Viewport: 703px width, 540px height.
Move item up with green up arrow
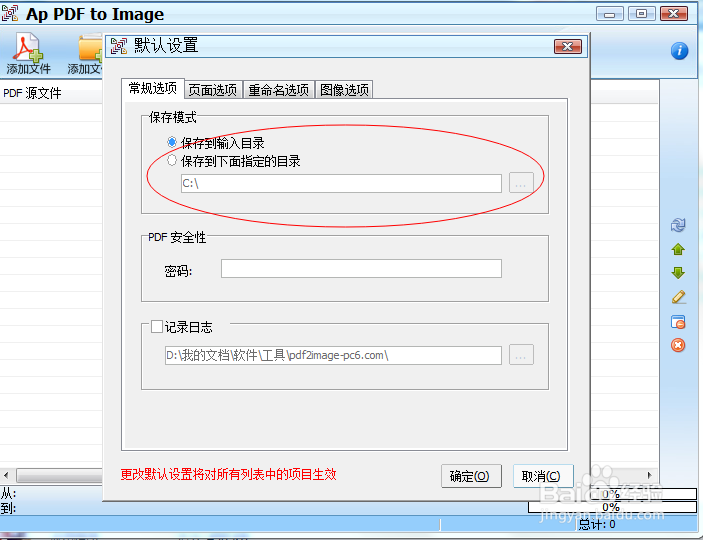coord(678,249)
